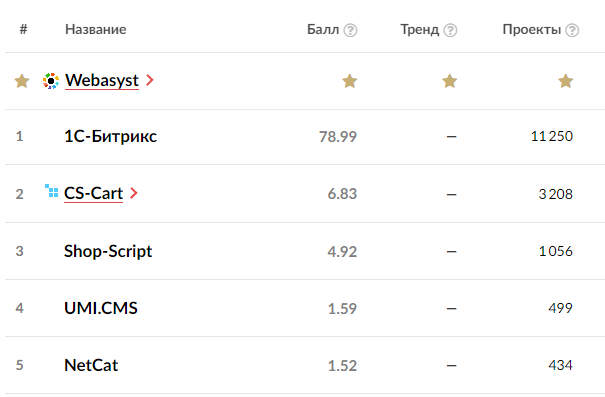Expand the red chevron beside Webasyst

pos(150,80)
